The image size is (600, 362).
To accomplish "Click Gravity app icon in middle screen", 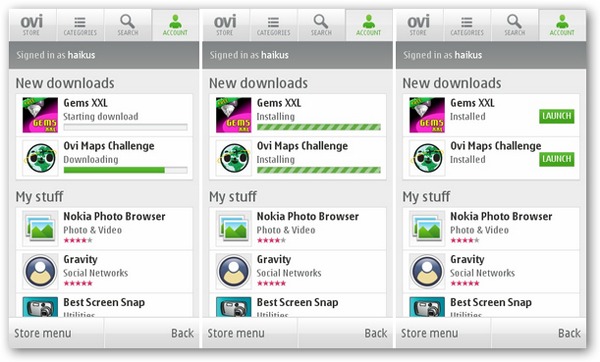I will (x=234, y=271).
